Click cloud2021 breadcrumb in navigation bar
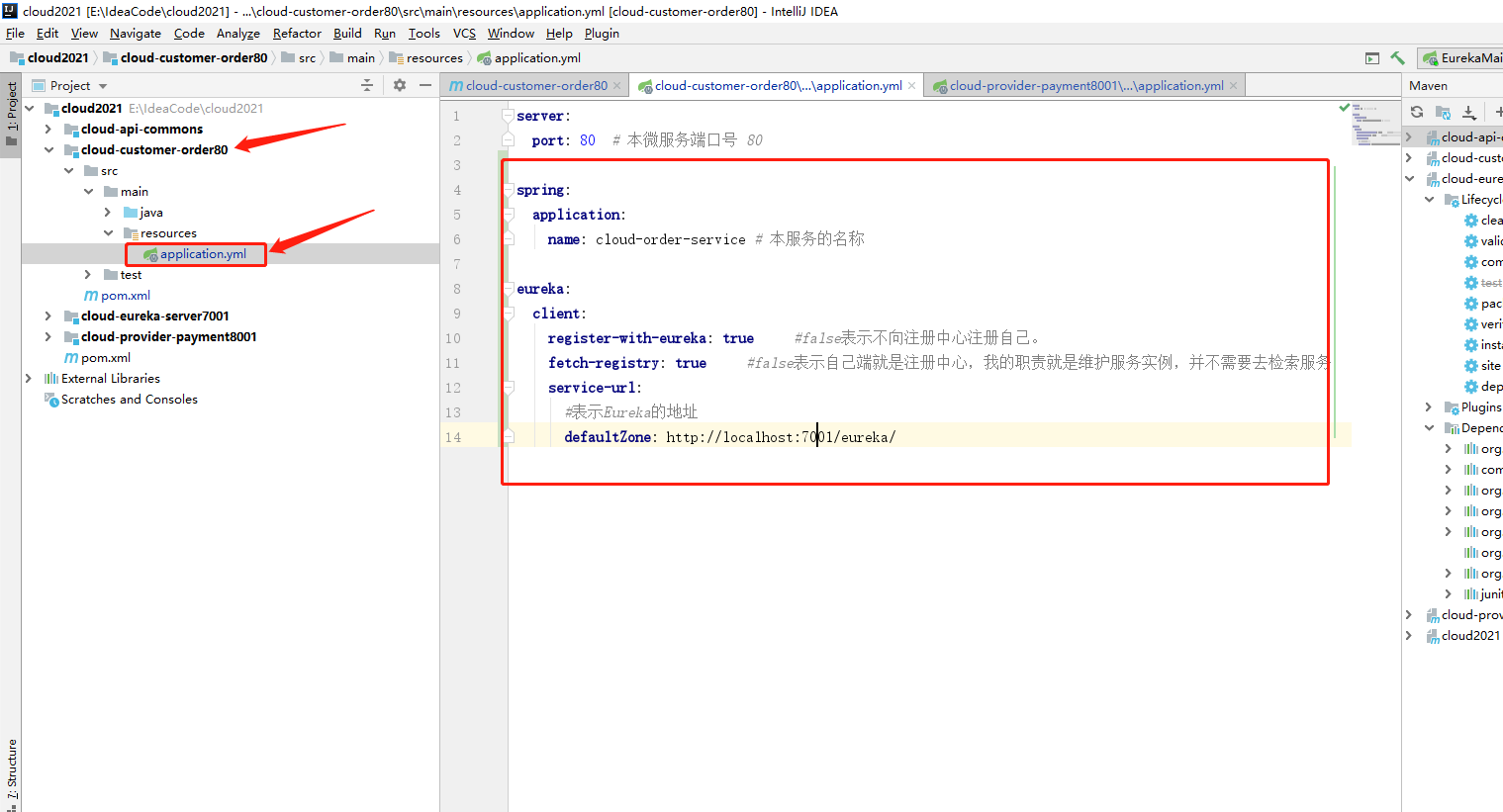This screenshot has height=812, width=1503. point(49,58)
